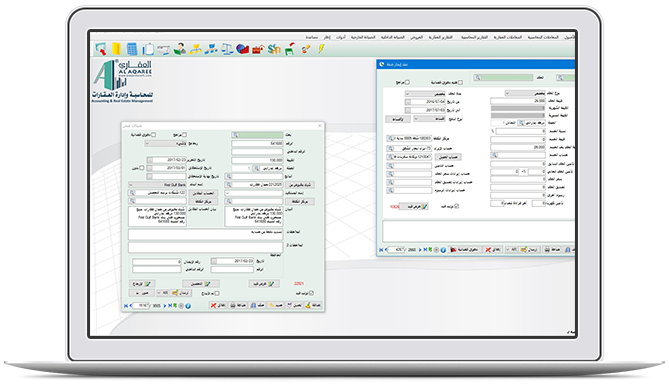Open the rightmost menu in the menu bar
669x388 pixels.
click(570, 38)
